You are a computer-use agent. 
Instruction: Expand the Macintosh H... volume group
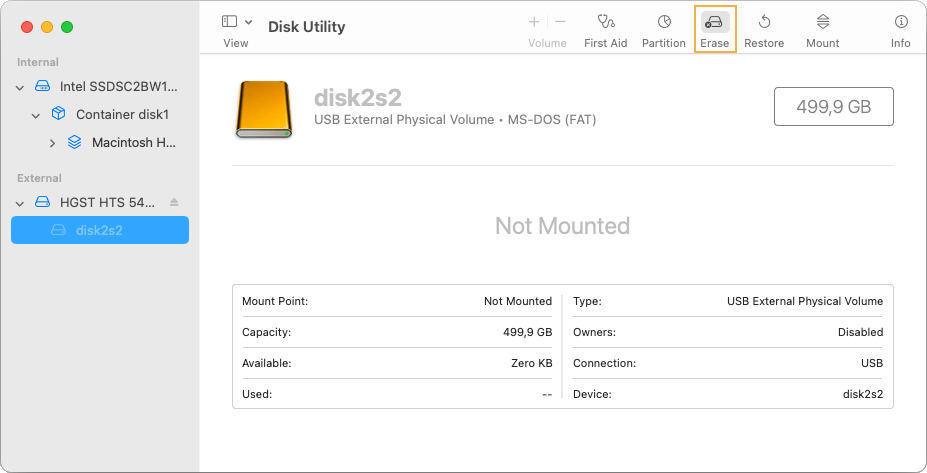pyautogui.click(x=52, y=143)
